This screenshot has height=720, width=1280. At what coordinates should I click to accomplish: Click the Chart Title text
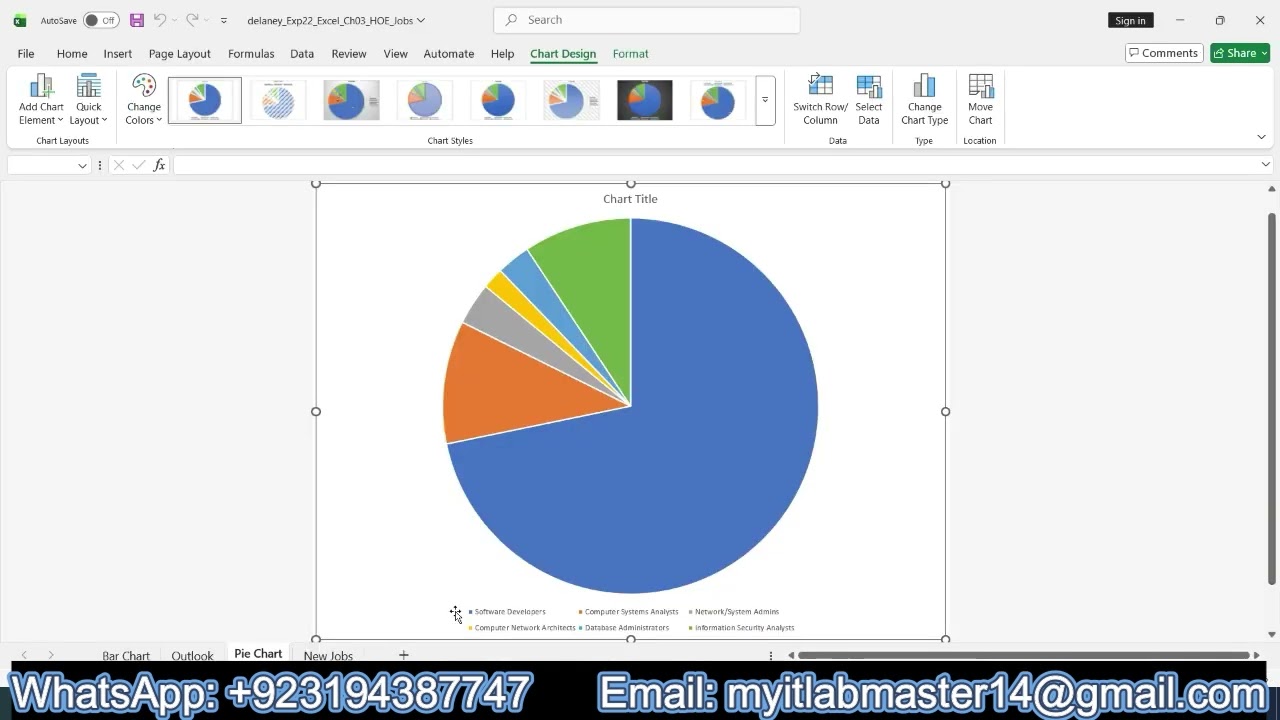(630, 199)
